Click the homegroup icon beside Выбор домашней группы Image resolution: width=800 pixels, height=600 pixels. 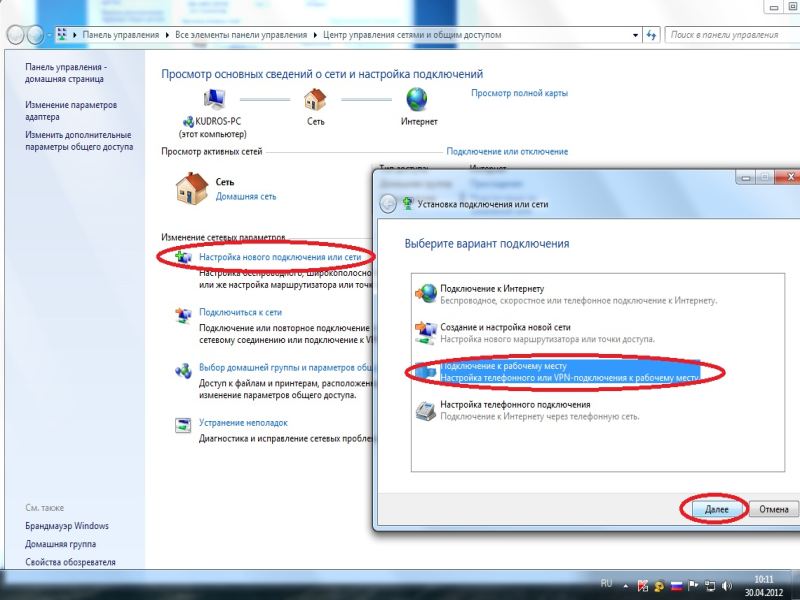[184, 370]
